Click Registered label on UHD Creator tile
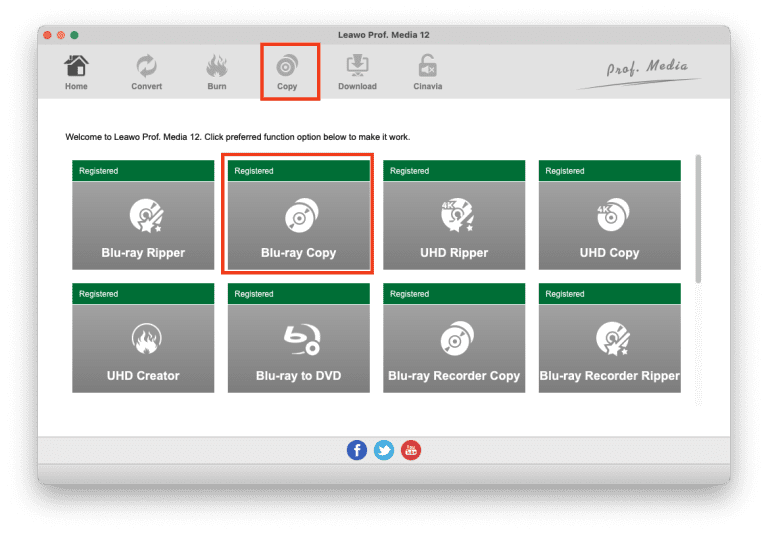This screenshot has width=768, height=534. coord(98,294)
